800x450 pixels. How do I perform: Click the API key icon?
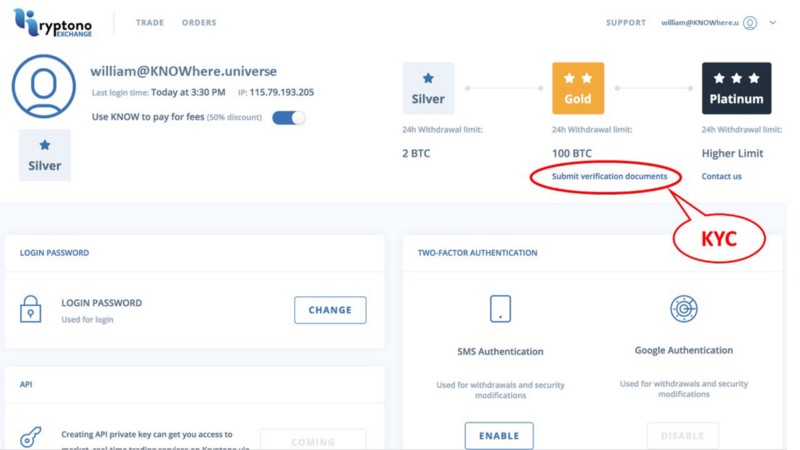31,437
